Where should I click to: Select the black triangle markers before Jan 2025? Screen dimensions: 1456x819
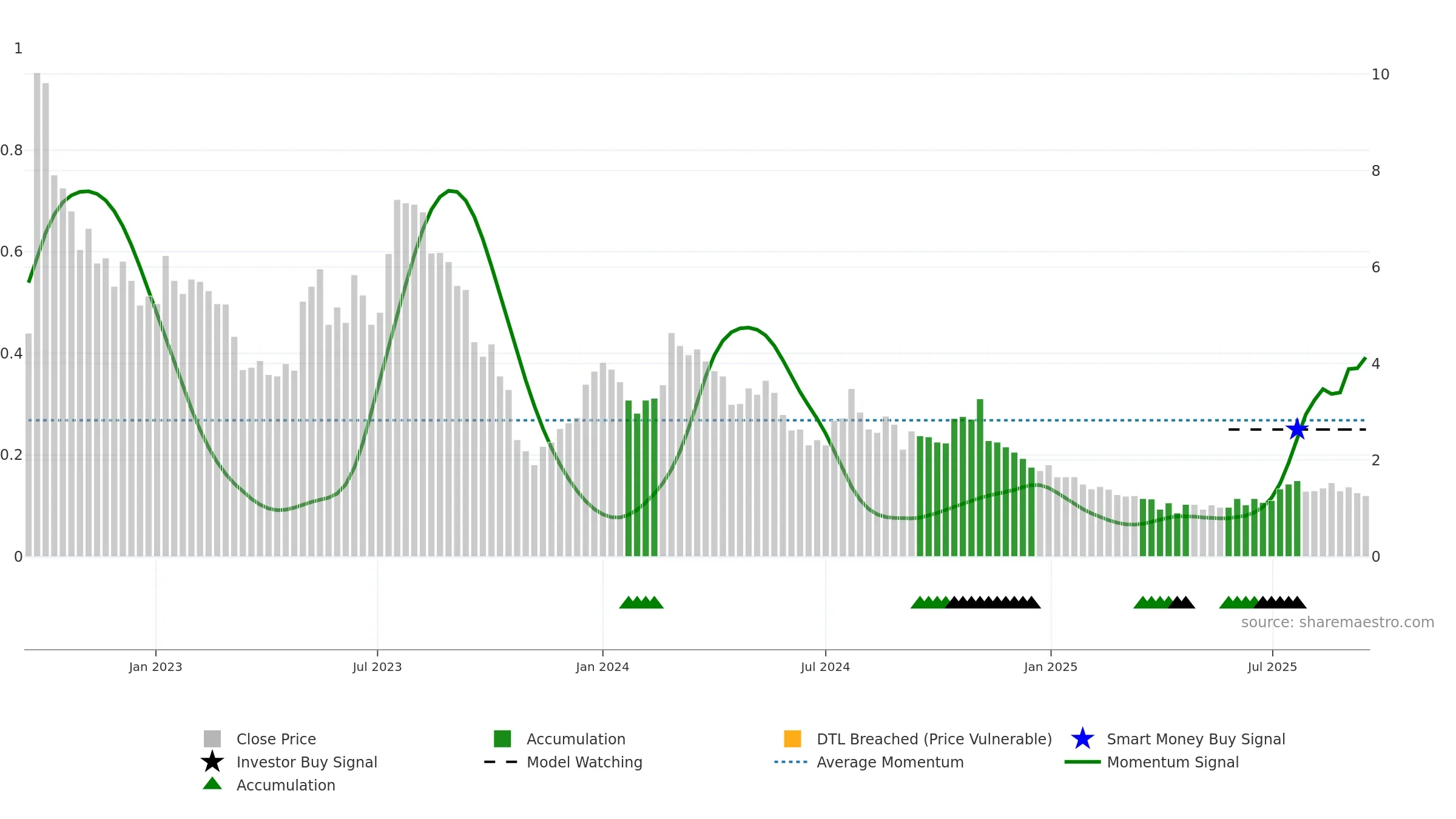point(993,602)
